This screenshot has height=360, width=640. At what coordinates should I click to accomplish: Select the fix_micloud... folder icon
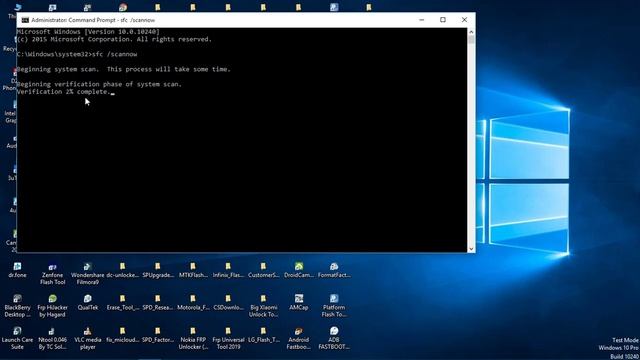coord(122,335)
